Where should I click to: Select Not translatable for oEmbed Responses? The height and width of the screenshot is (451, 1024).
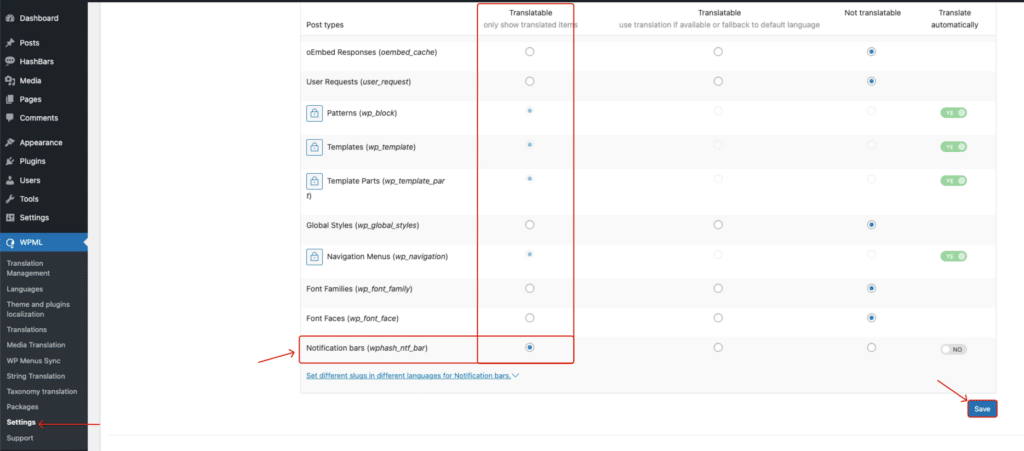871,52
